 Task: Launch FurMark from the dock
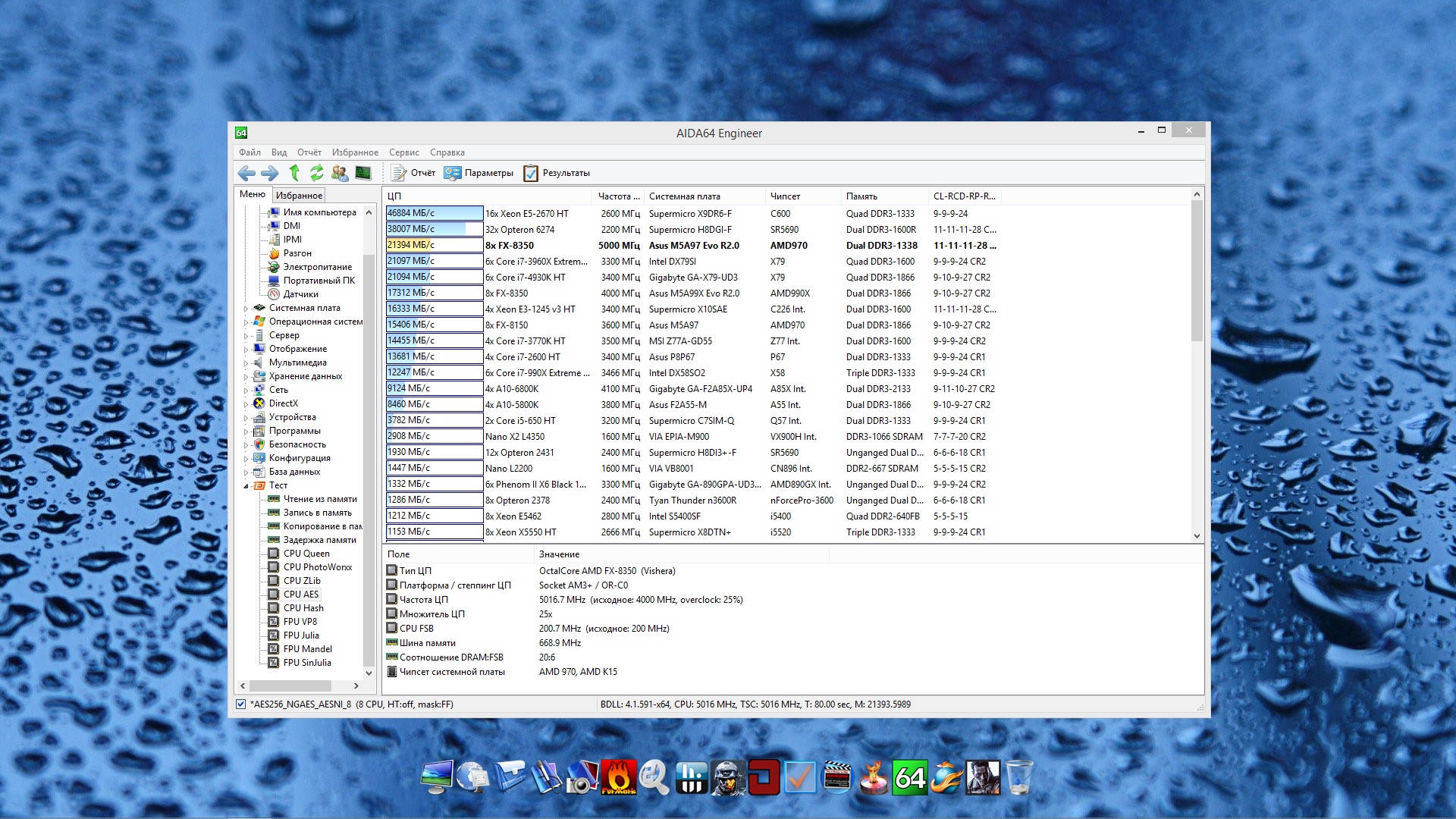pyautogui.click(x=618, y=778)
